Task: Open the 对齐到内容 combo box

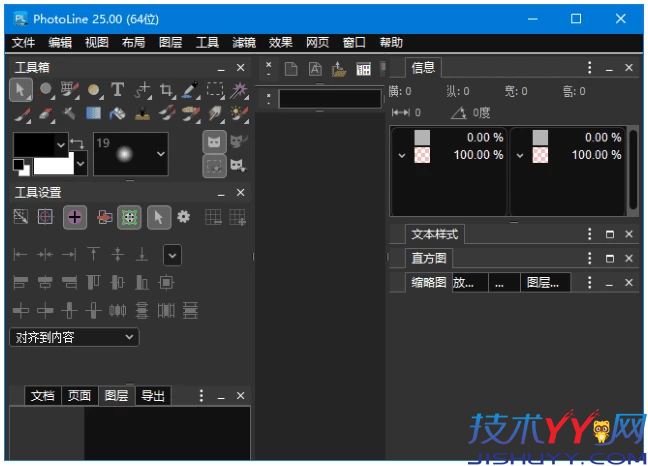Action: [x=74, y=337]
